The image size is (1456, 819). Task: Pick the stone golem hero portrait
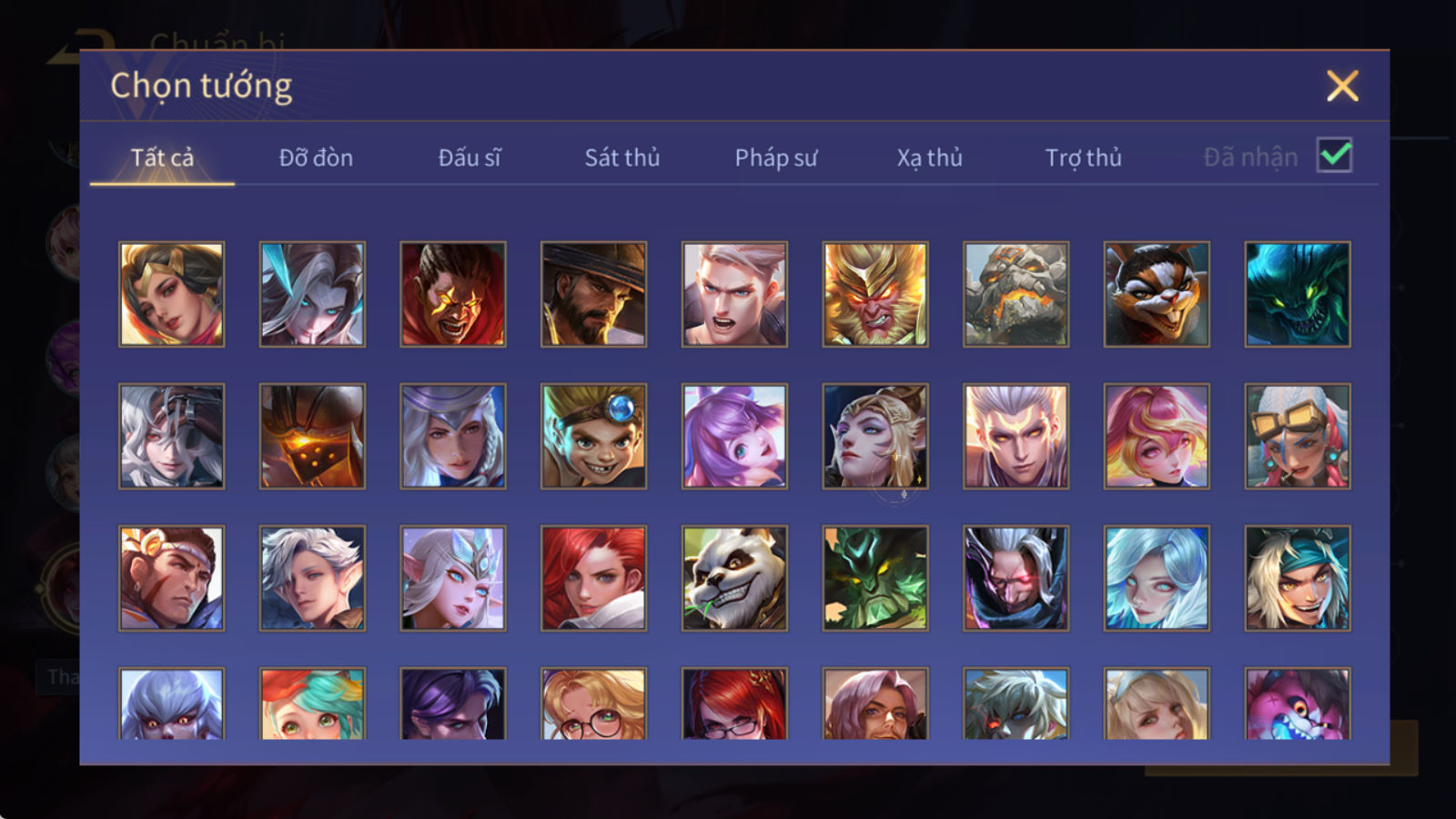coord(1016,294)
